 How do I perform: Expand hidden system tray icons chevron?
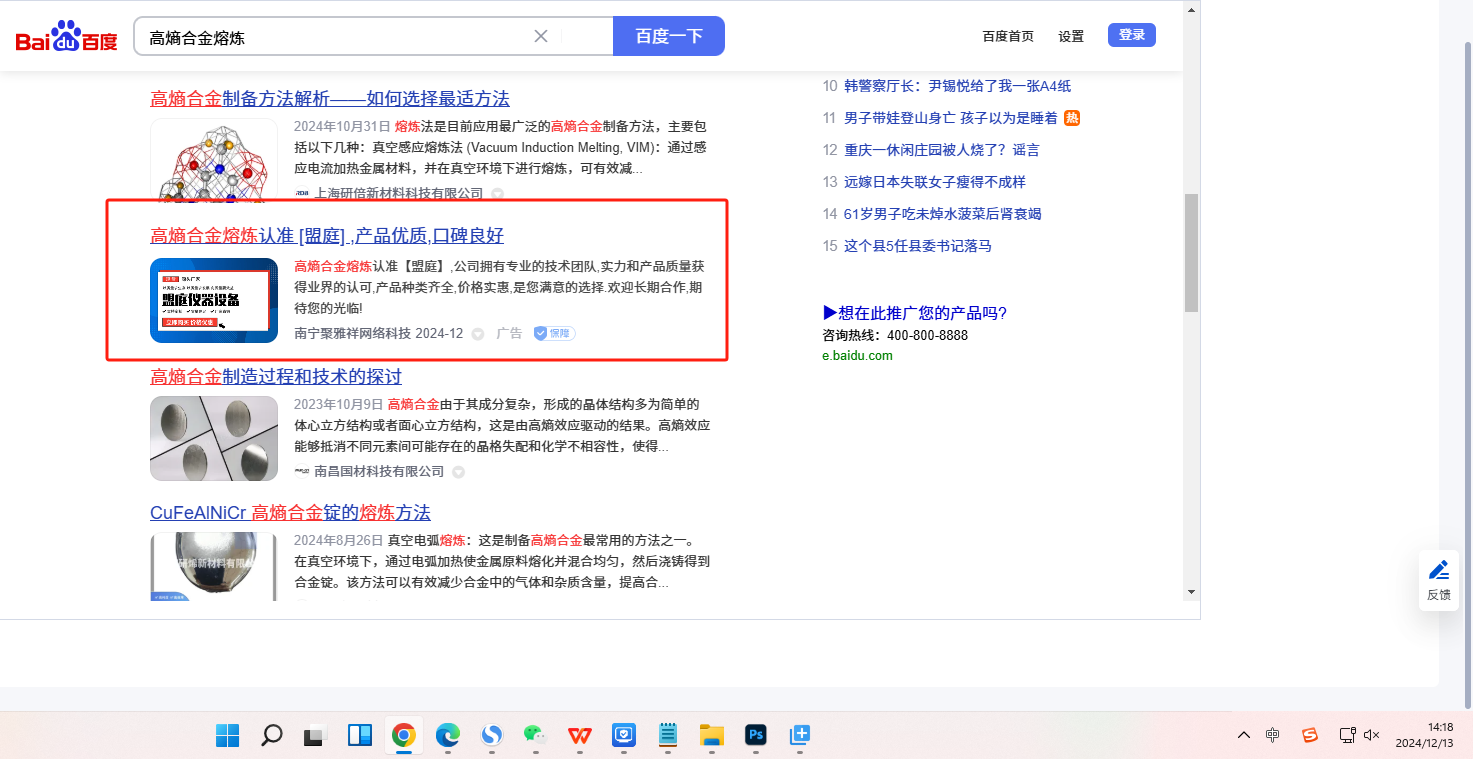(x=1243, y=735)
